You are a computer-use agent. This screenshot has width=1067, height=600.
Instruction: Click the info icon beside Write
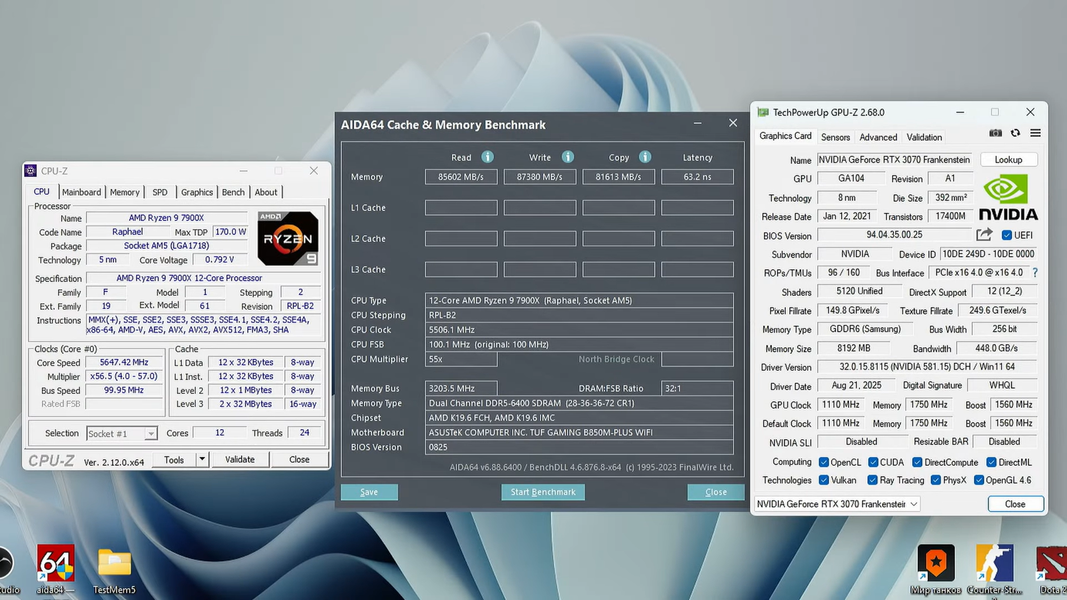click(568, 157)
